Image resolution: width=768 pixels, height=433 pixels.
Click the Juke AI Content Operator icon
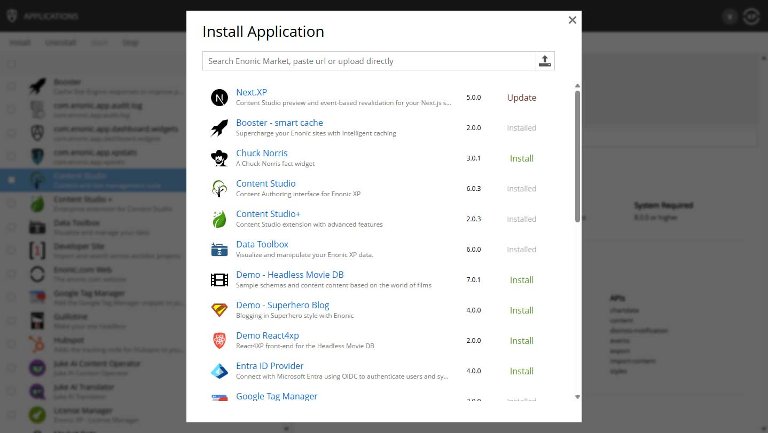point(37,367)
